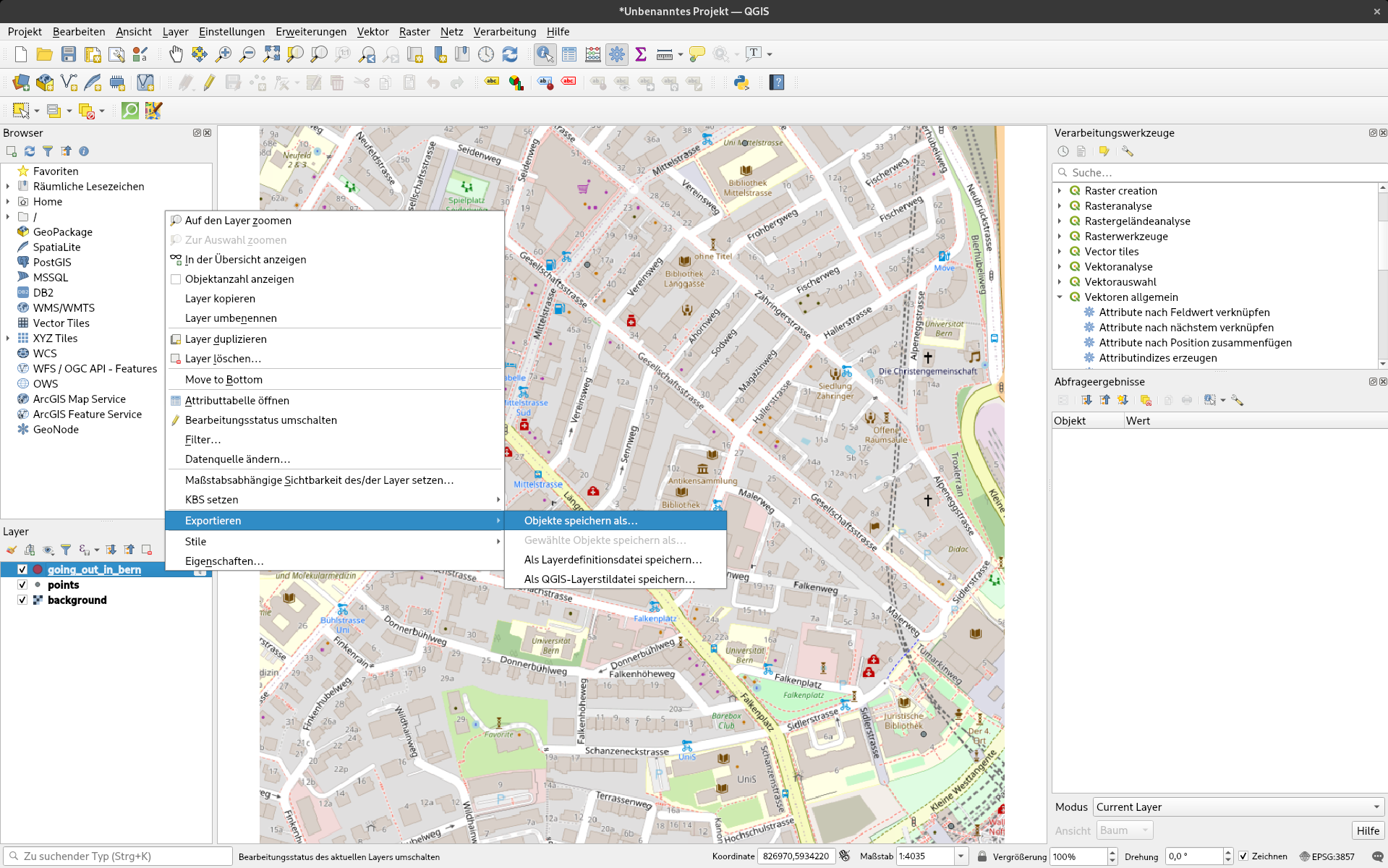Open the Python console icon
The height and width of the screenshot is (868, 1388).
click(x=741, y=82)
